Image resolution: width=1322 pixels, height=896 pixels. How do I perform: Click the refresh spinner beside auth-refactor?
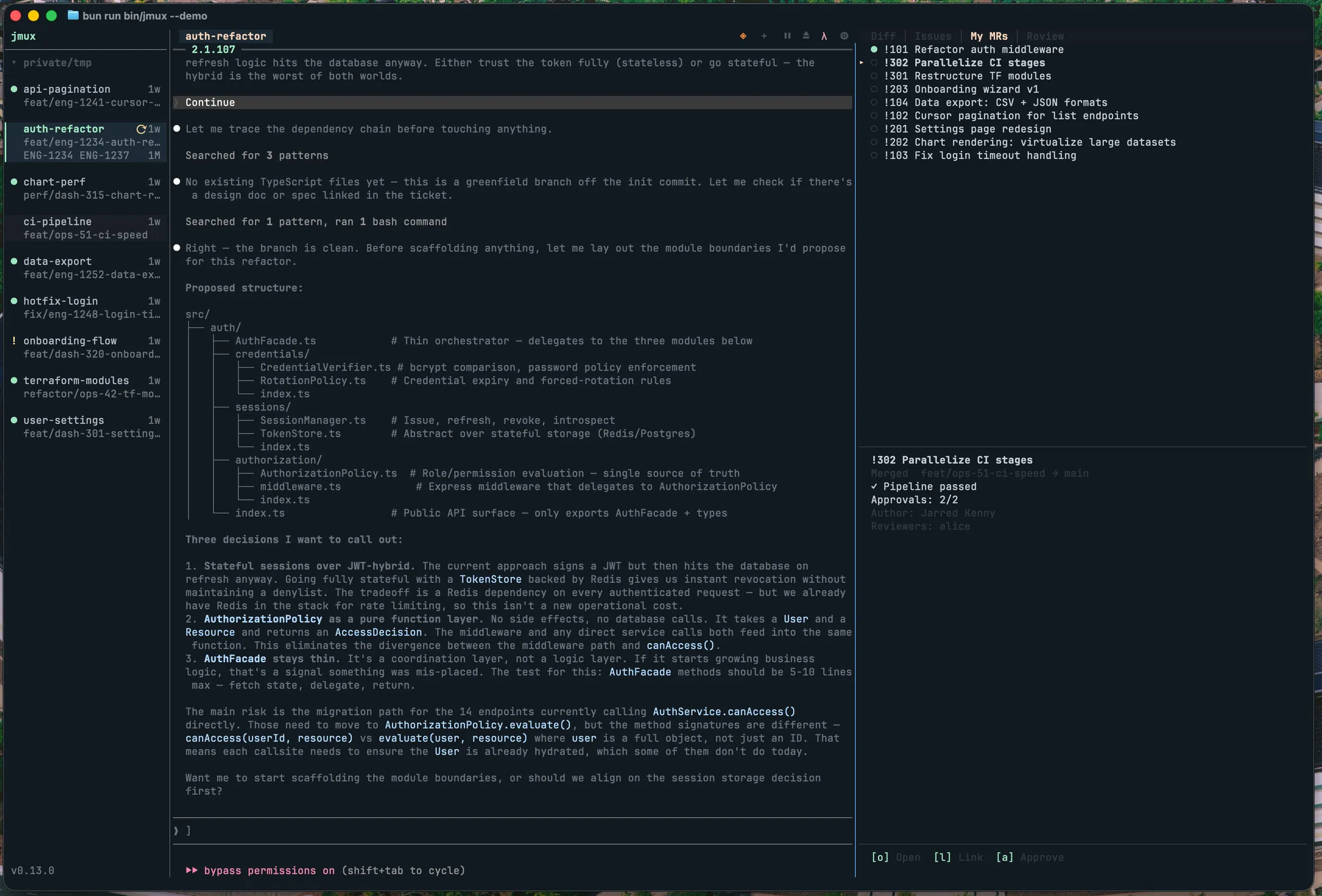click(141, 129)
